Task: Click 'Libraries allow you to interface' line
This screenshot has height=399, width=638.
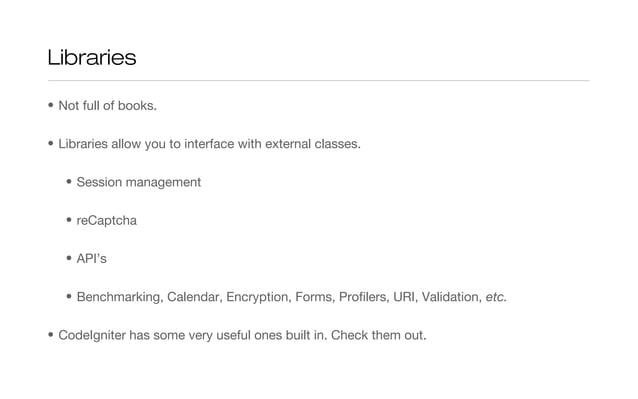Action: [x=210, y=144]
